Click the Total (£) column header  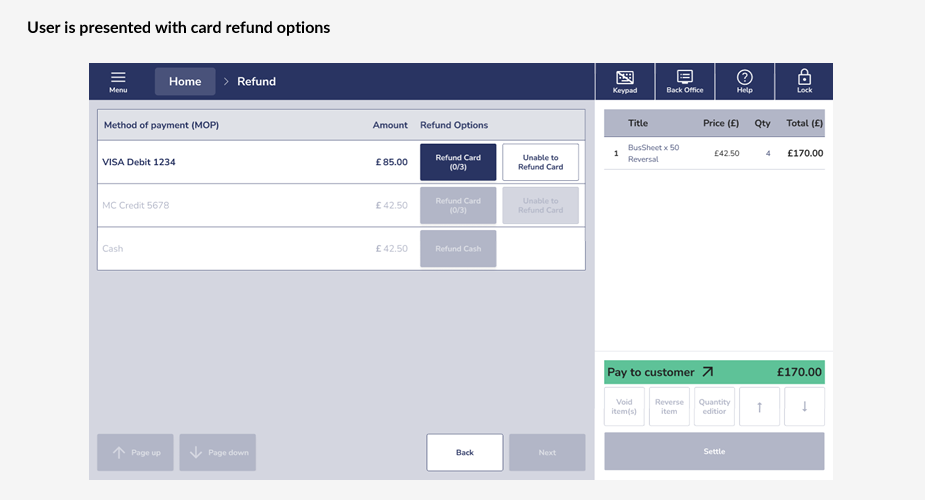[805, 123]
